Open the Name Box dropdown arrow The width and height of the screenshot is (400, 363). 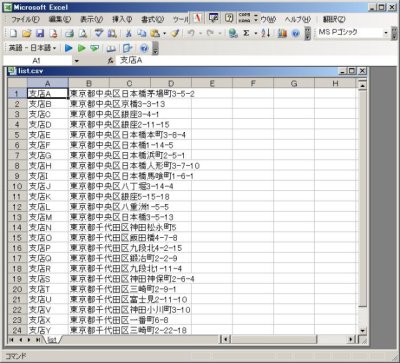pos(77,61)
